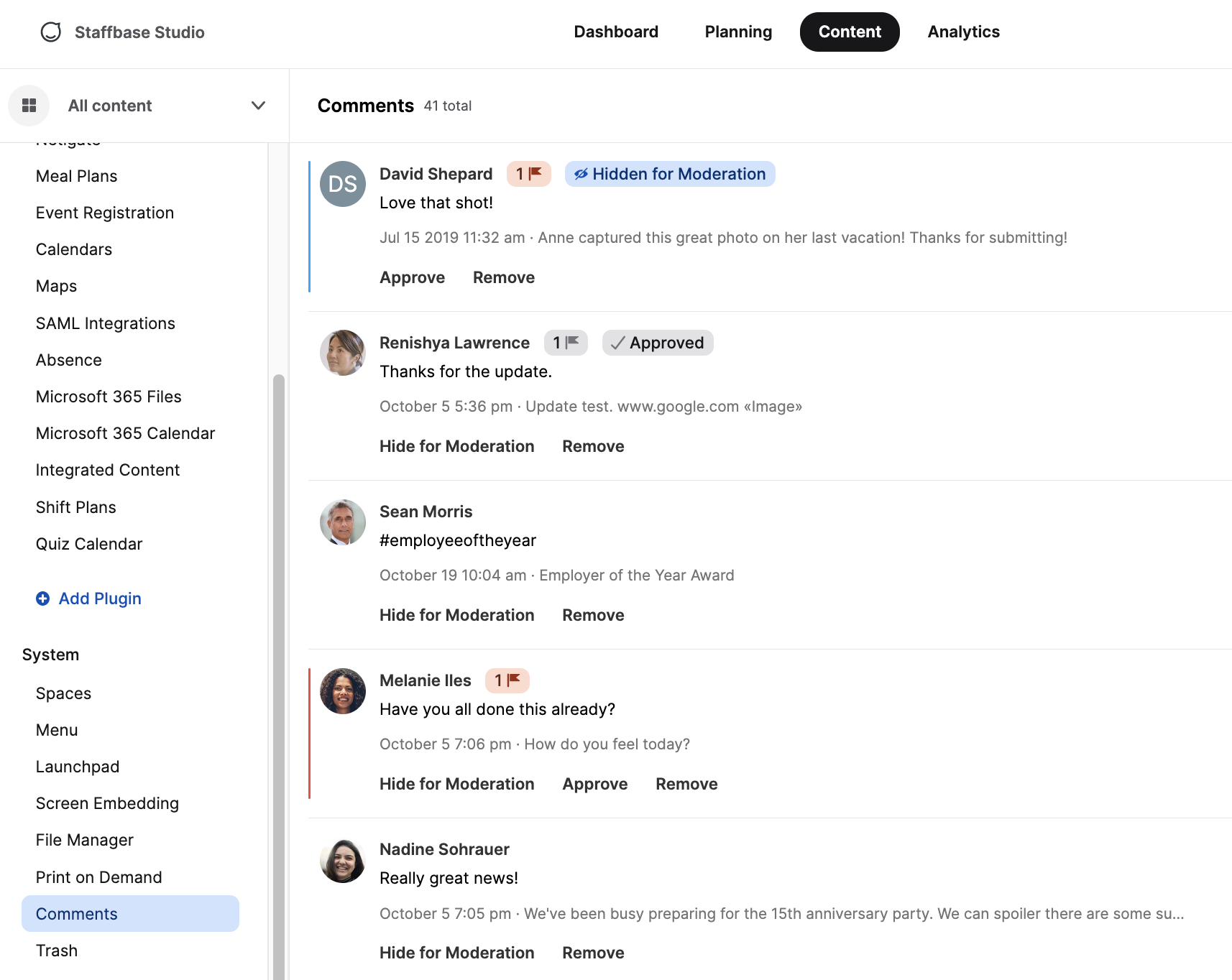Hide Sean Morris's comment for moderation
The width and height of the screenshot is (1232, 980).
click(x=457, y=615)
